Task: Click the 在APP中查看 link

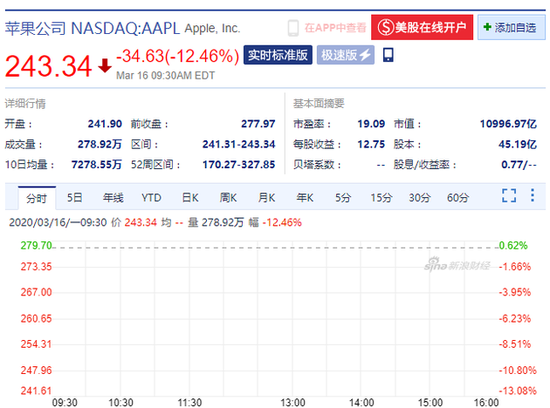Action: point(335,28)
